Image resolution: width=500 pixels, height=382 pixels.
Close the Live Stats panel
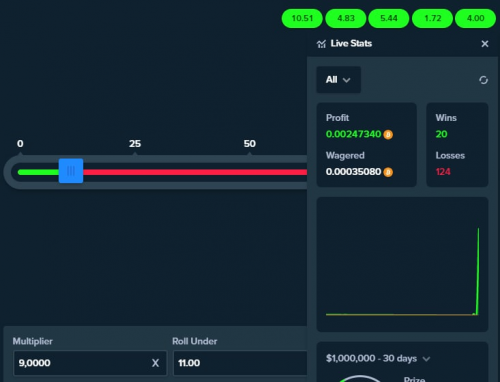[x=485, y=44]
